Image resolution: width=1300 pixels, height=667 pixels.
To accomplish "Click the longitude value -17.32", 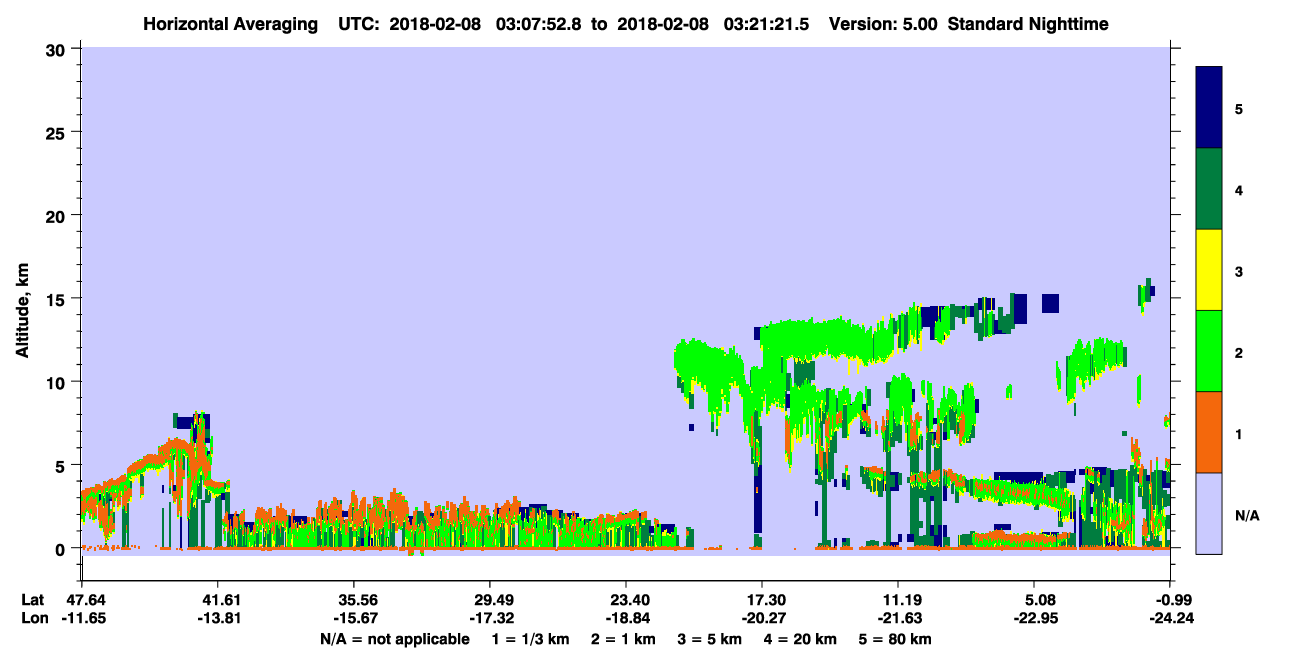I will (490, 618).
